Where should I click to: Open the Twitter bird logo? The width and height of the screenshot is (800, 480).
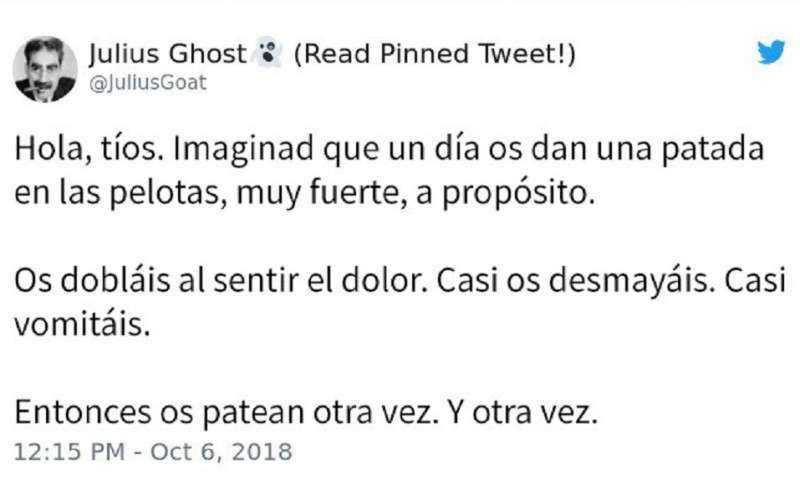pyautogui.click(x=771, y=52)
